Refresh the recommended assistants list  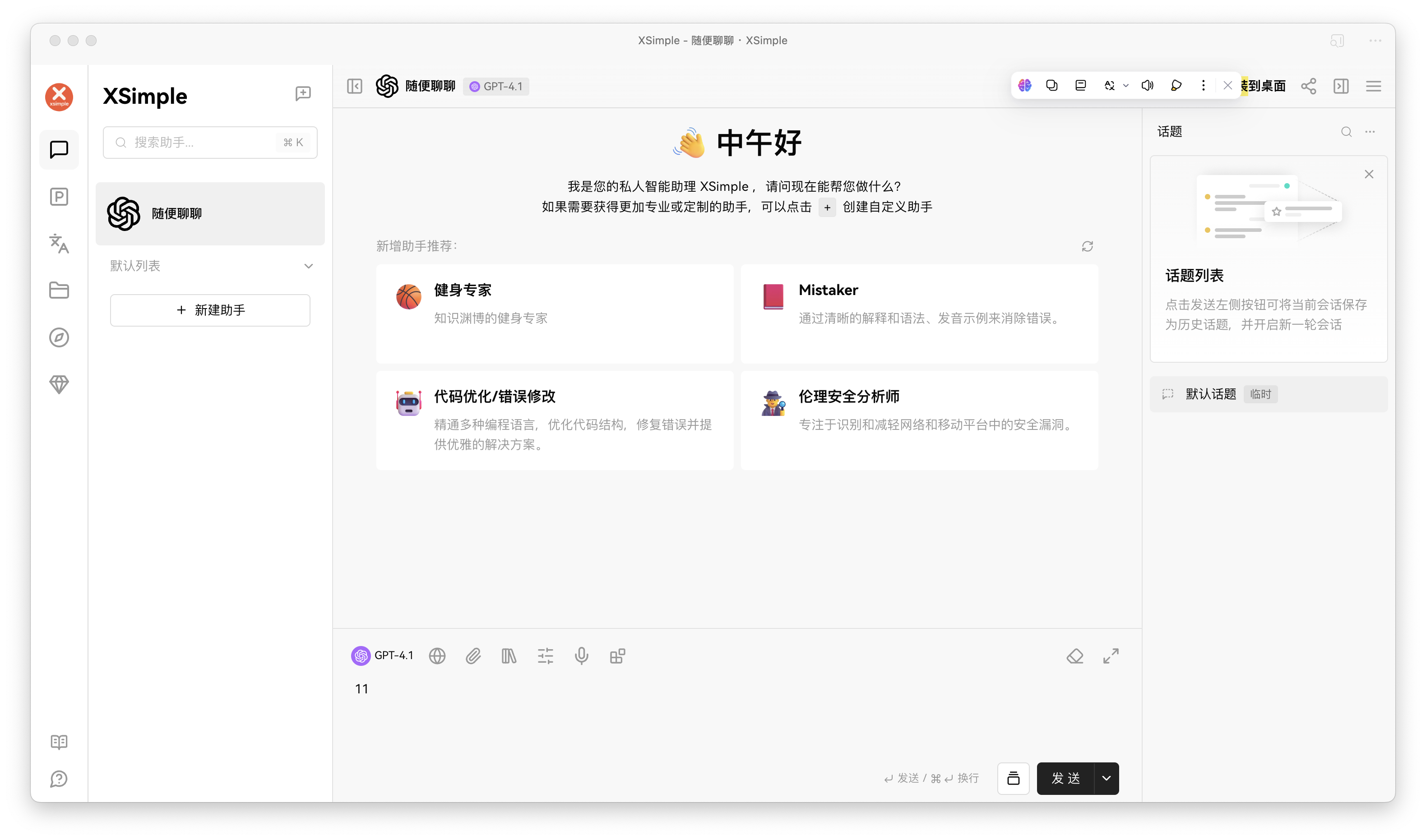click(x=1087, y=246)
